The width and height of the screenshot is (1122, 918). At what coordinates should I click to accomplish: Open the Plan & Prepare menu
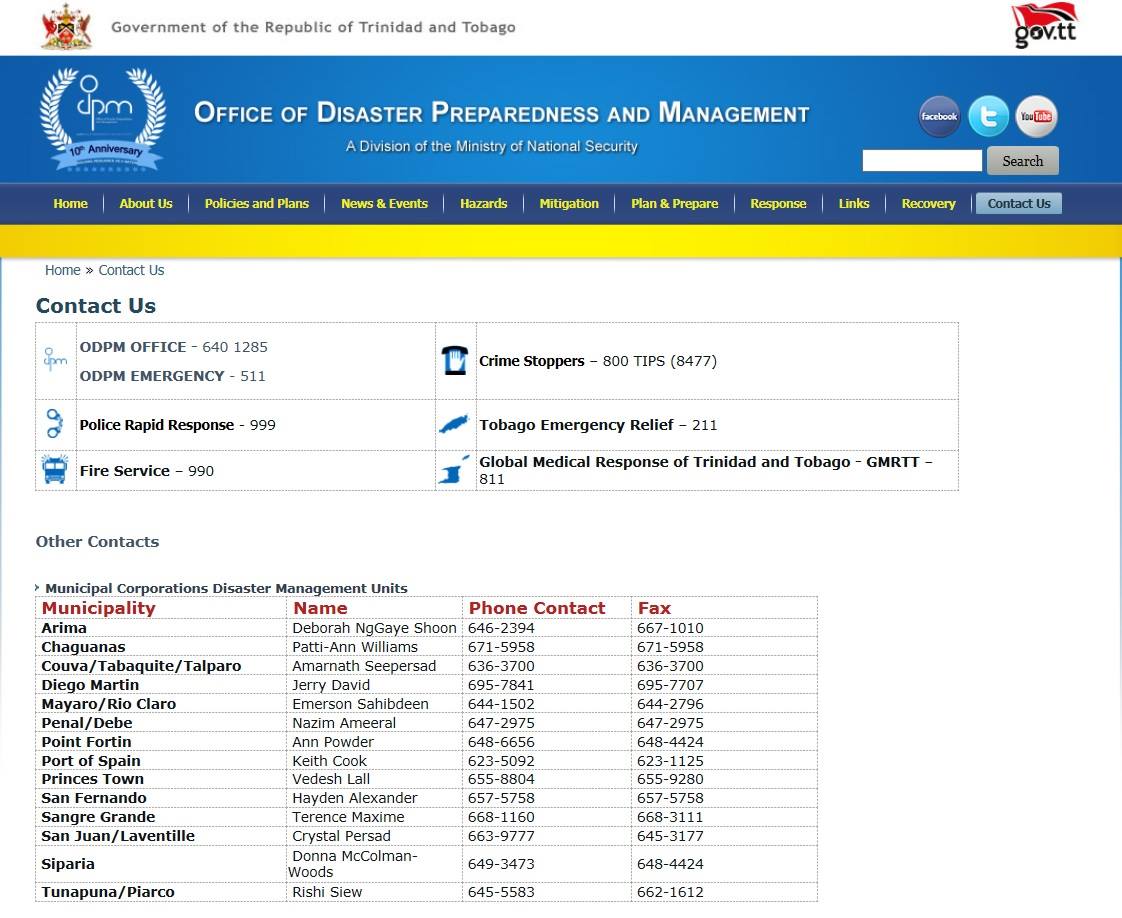coord(674,204)
